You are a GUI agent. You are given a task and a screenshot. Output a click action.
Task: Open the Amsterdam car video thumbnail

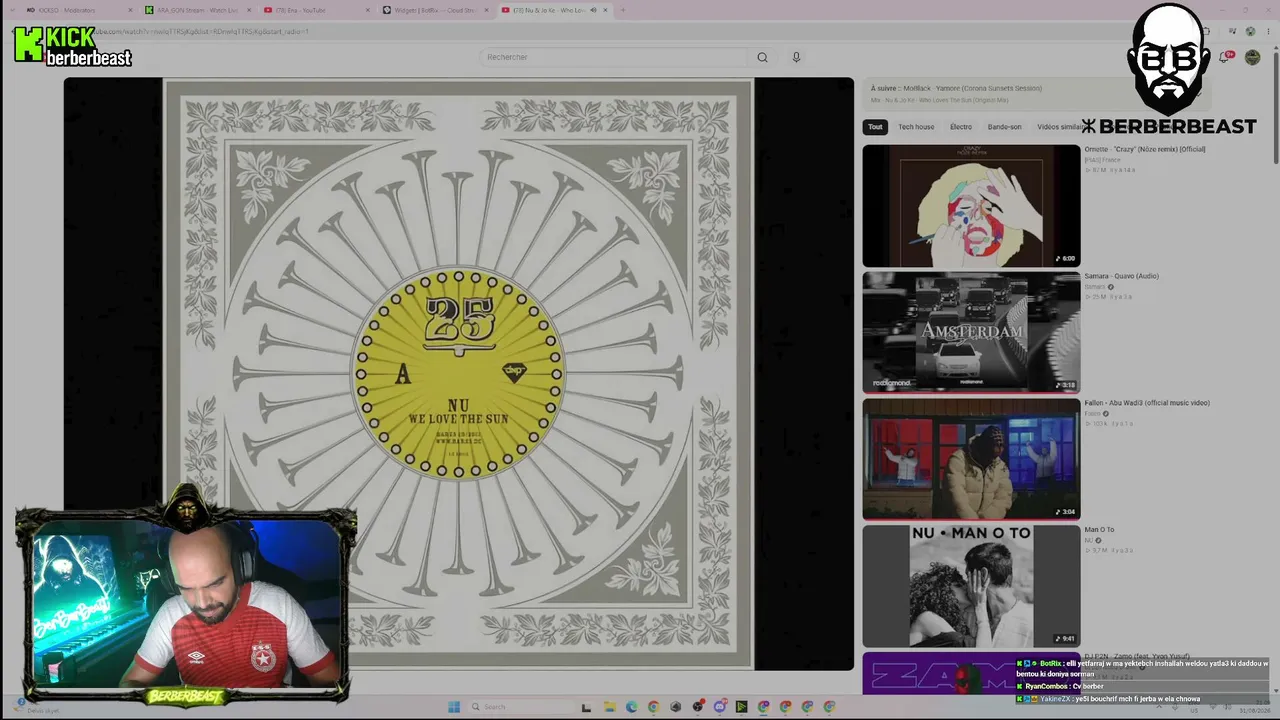(971, 332)
